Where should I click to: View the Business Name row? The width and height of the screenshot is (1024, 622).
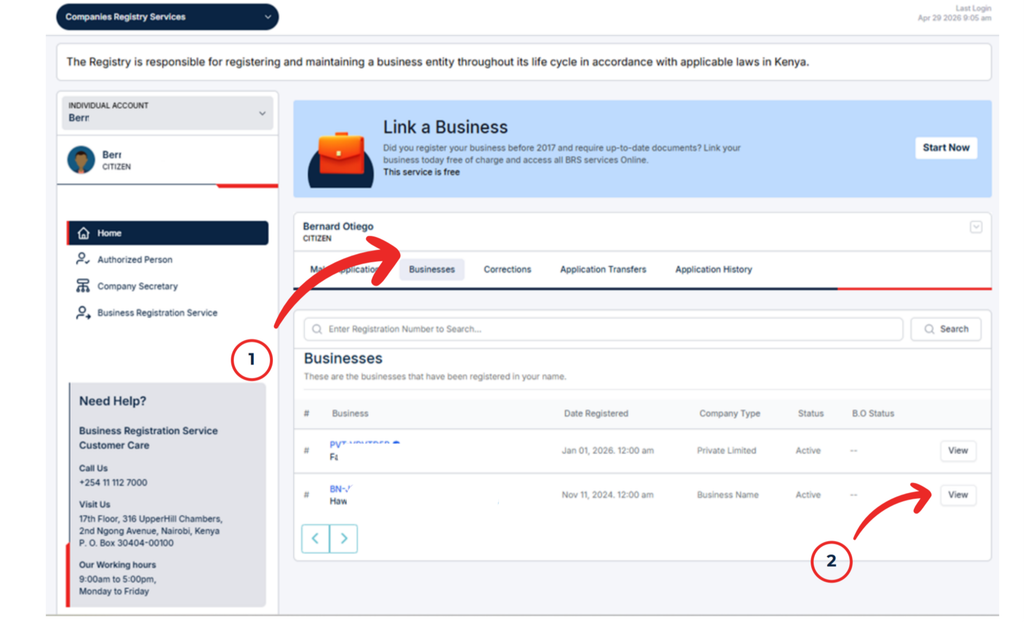click(957, 495)
